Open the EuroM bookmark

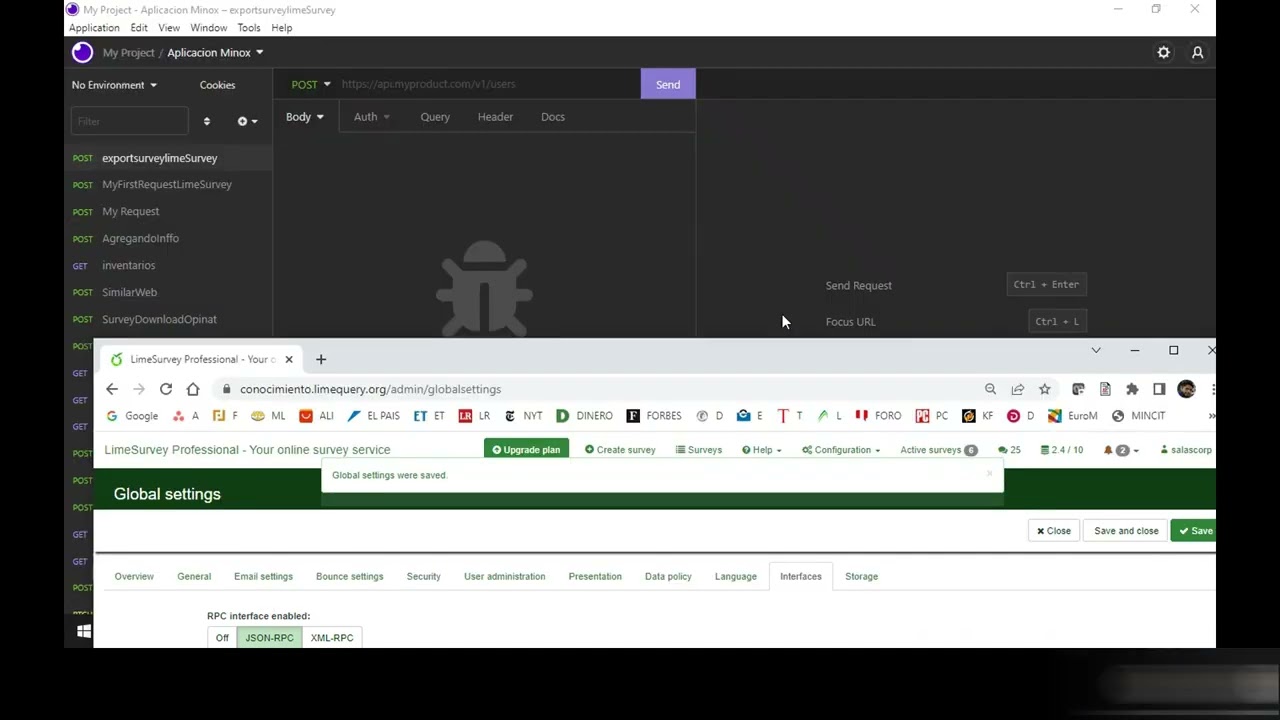click(x=1073, y=416)
